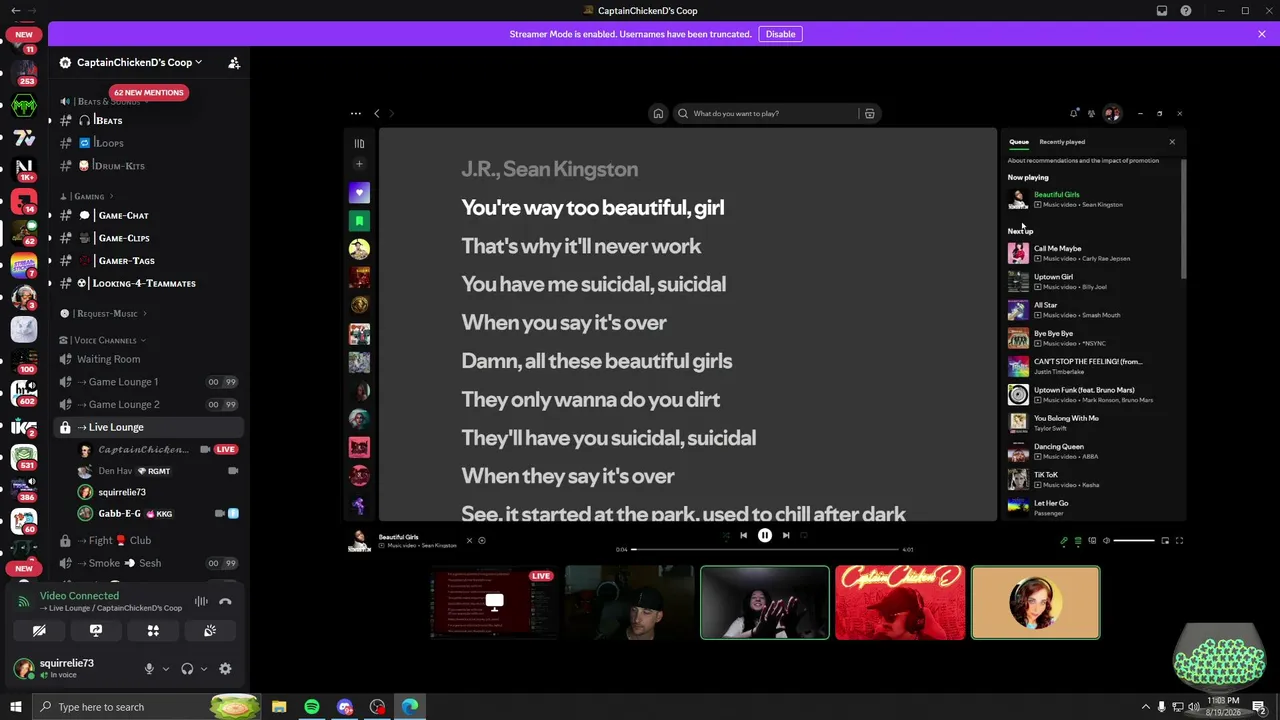Select the Queue tab
Screen dimensions: 1280x720
[x=1018, y=142]
